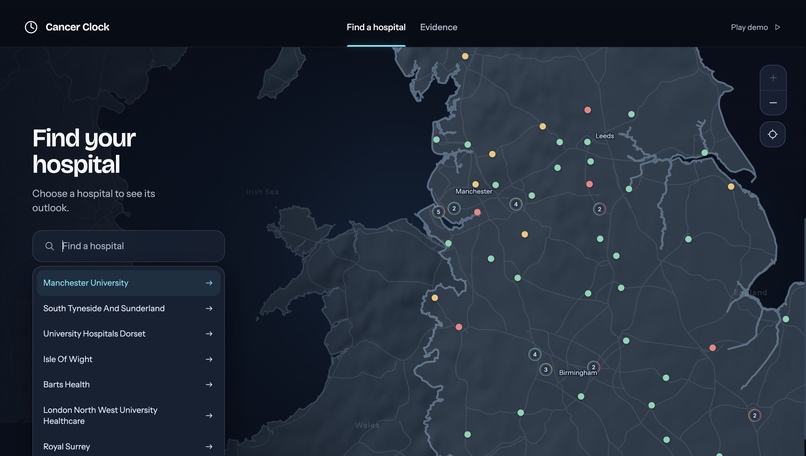Open the Barts Health hospital entry

pos(129,385)
